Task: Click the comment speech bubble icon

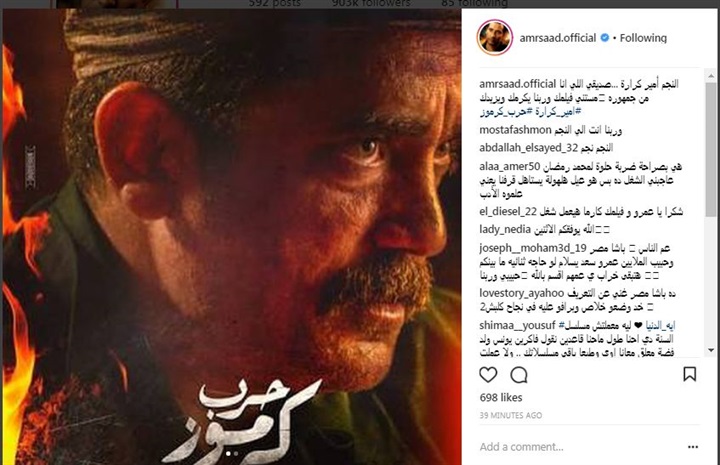Action: (519, 375)
